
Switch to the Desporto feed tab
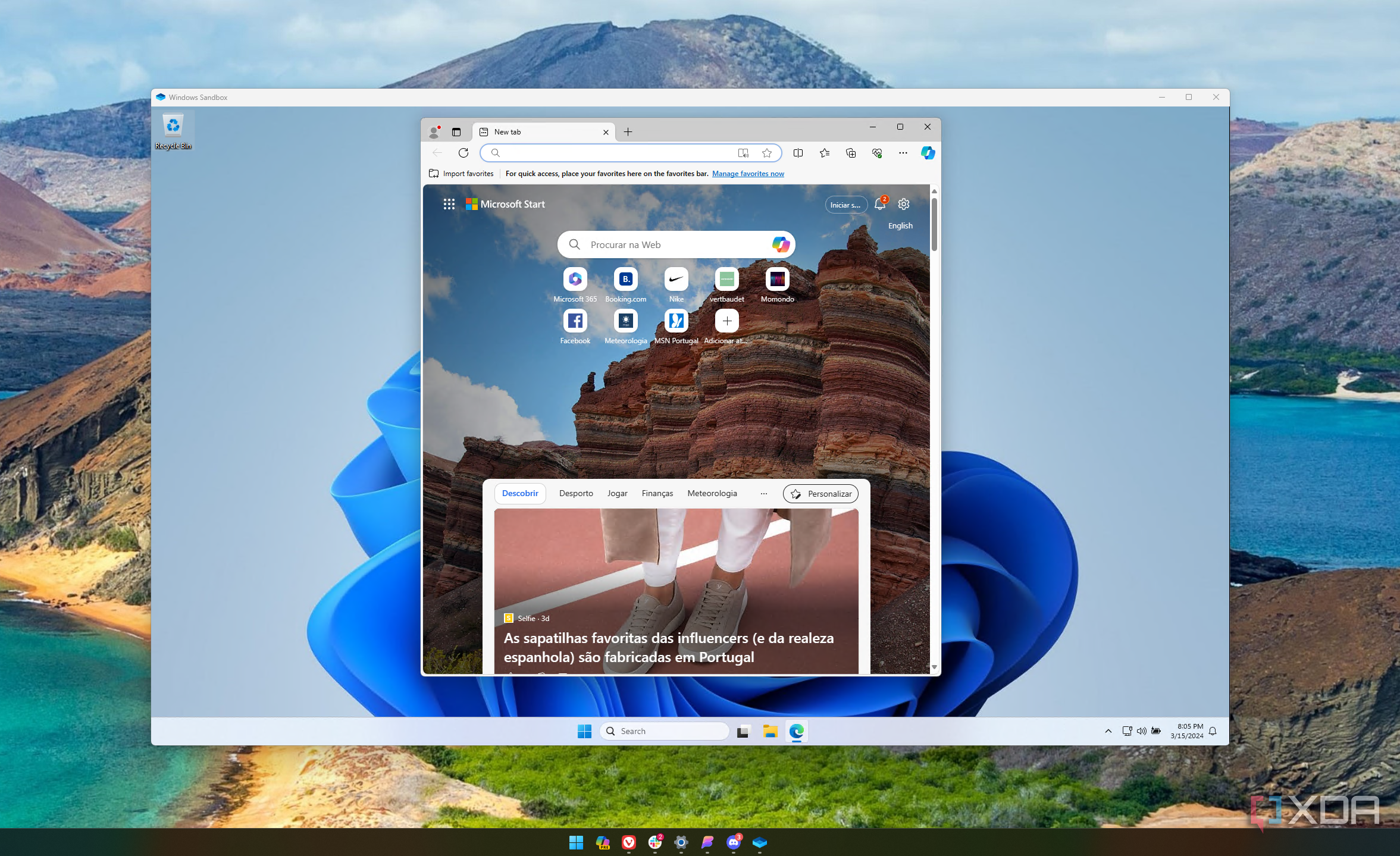pyautogui.click(x=576, y=493)
